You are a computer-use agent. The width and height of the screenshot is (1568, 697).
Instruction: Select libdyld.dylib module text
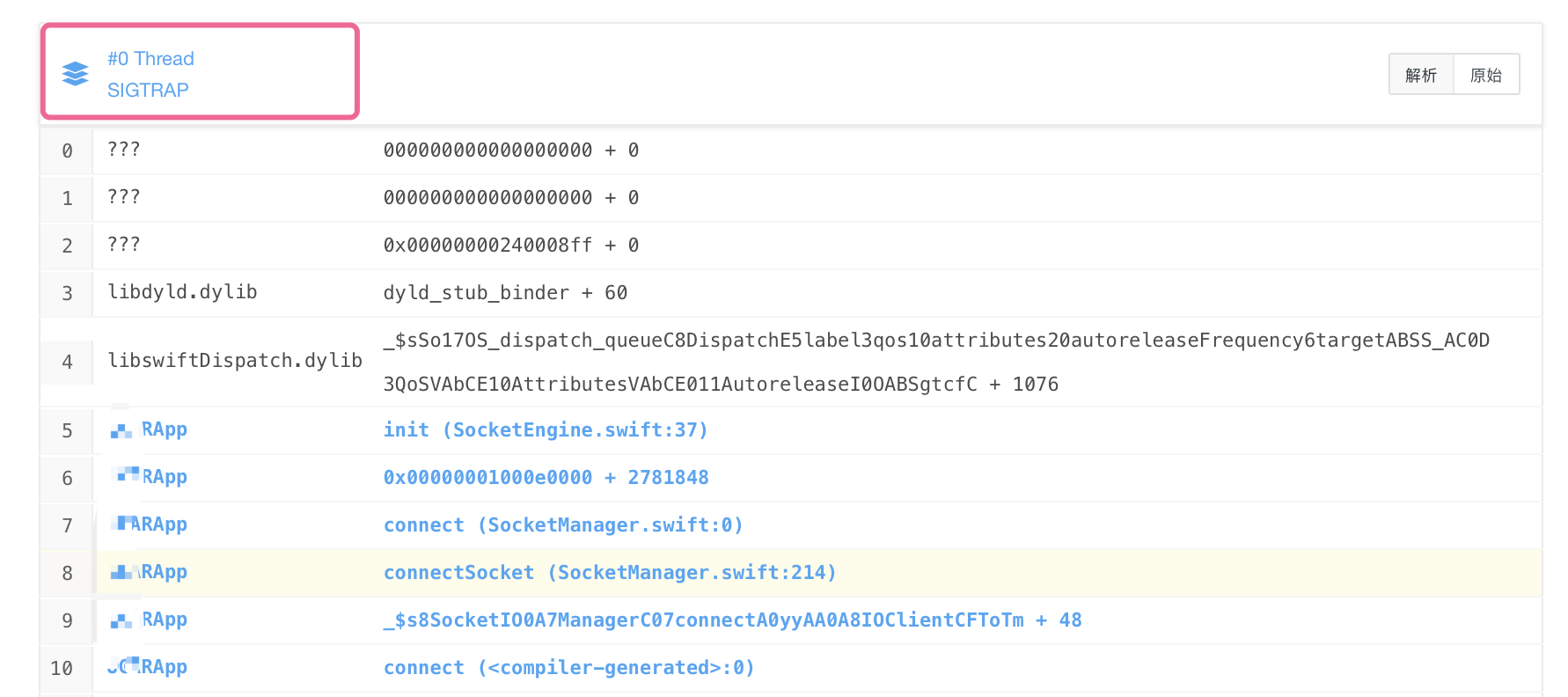tap(182, 292)
